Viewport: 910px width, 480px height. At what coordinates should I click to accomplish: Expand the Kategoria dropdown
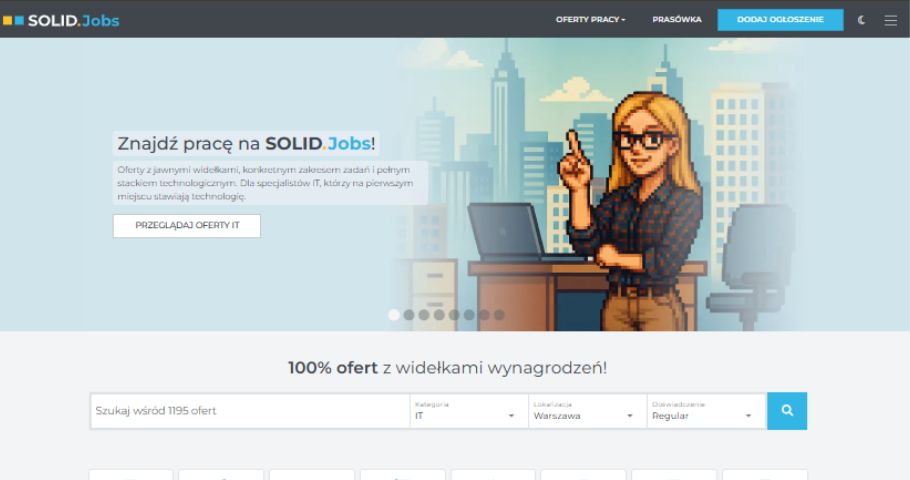click(x=469, y=411)
